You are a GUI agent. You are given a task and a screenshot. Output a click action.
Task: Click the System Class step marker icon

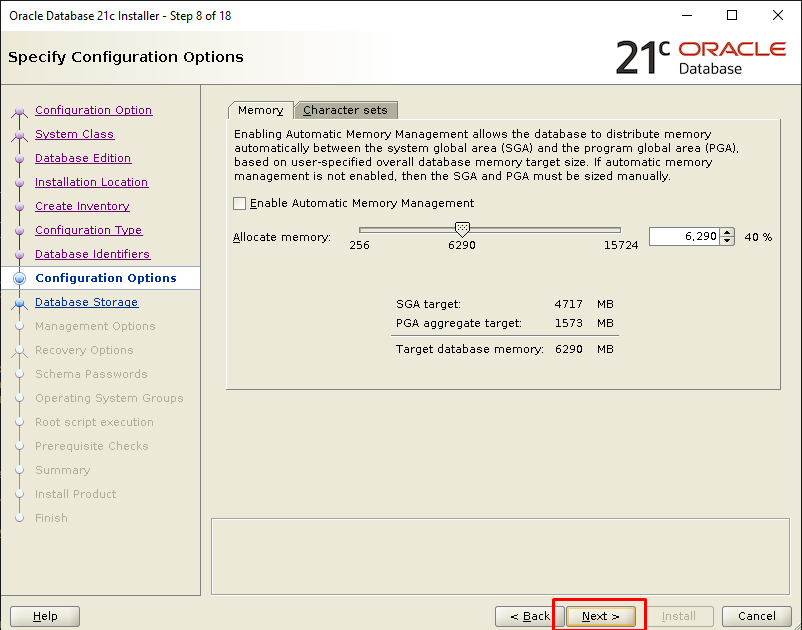(19, 135)
